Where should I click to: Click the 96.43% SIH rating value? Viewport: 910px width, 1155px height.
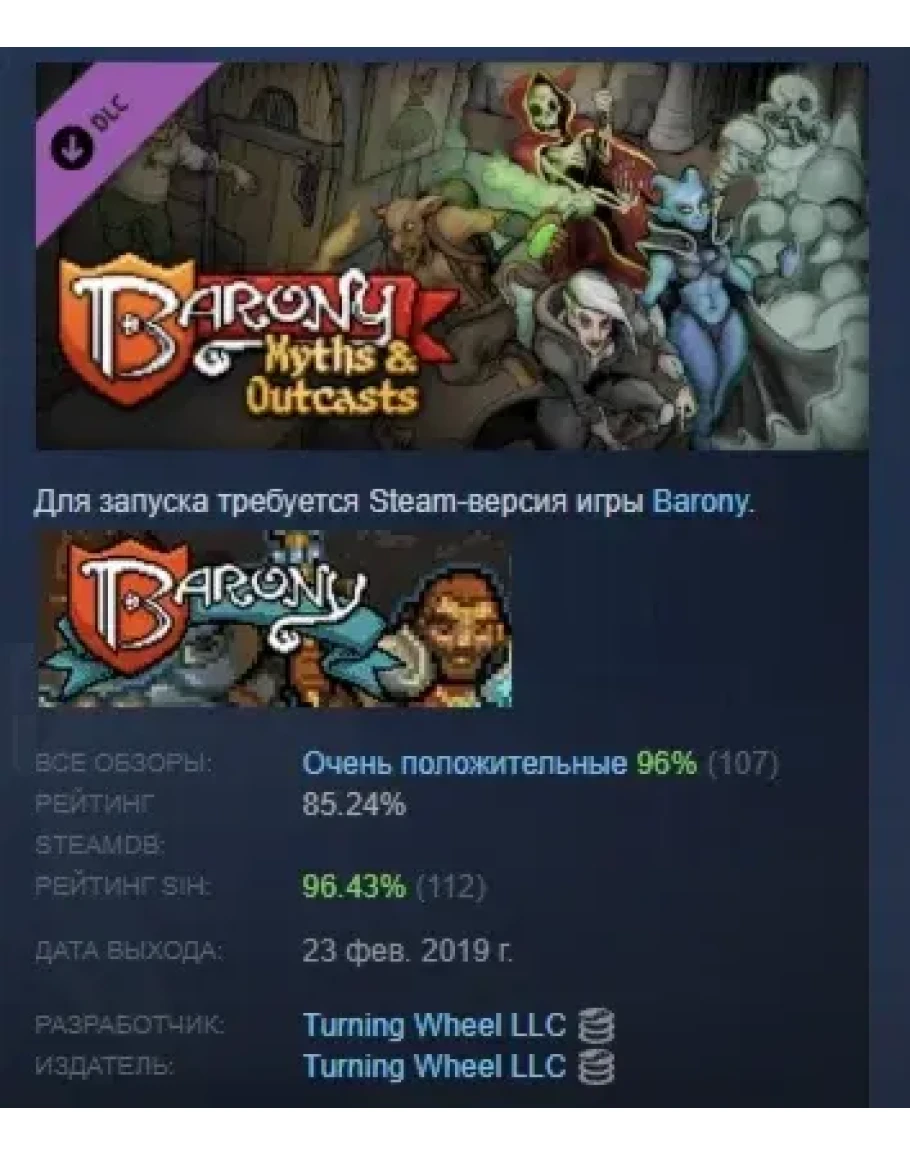click(x=354, y=886)
